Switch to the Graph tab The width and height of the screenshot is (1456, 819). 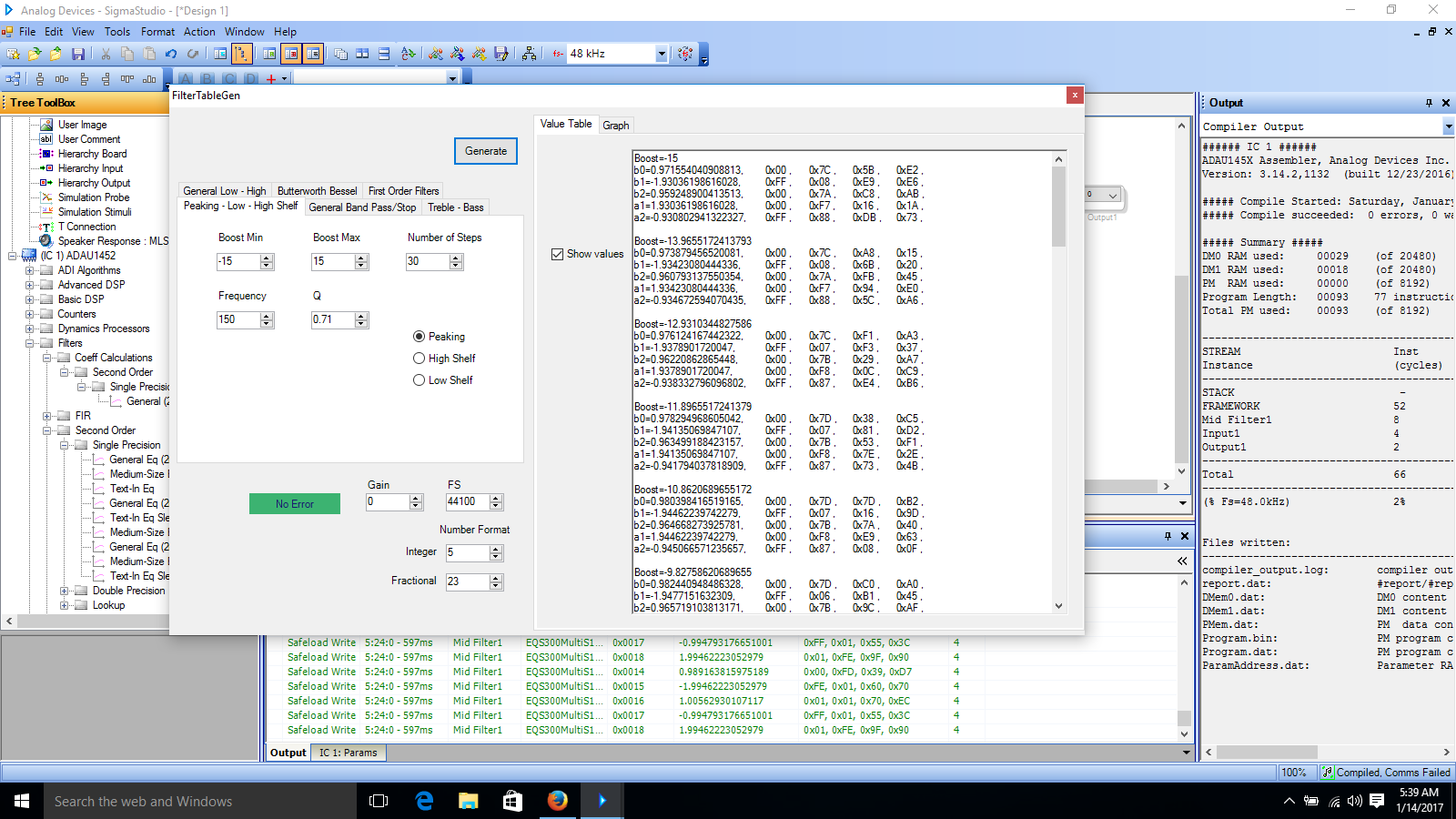(616, 126)
